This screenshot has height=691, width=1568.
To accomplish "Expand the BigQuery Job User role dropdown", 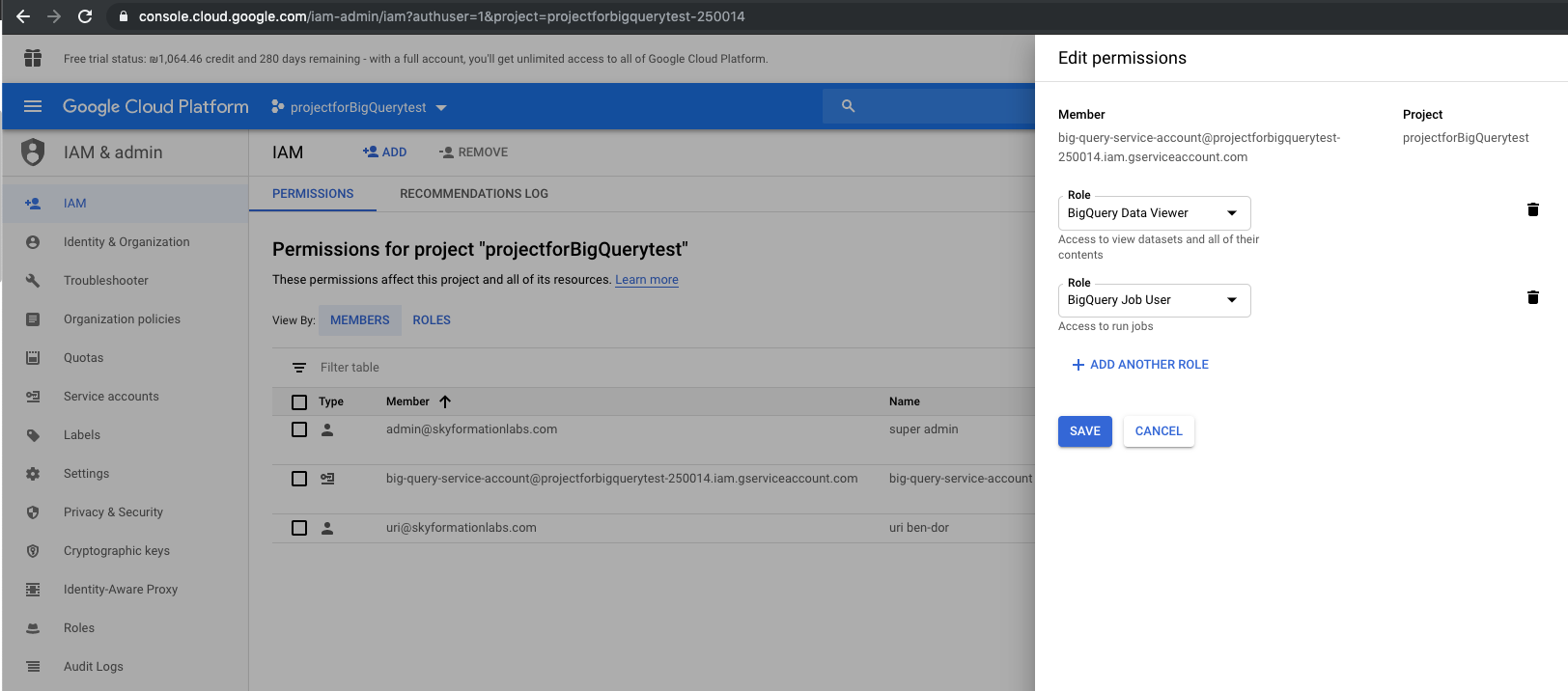I will pos(1154,300).
